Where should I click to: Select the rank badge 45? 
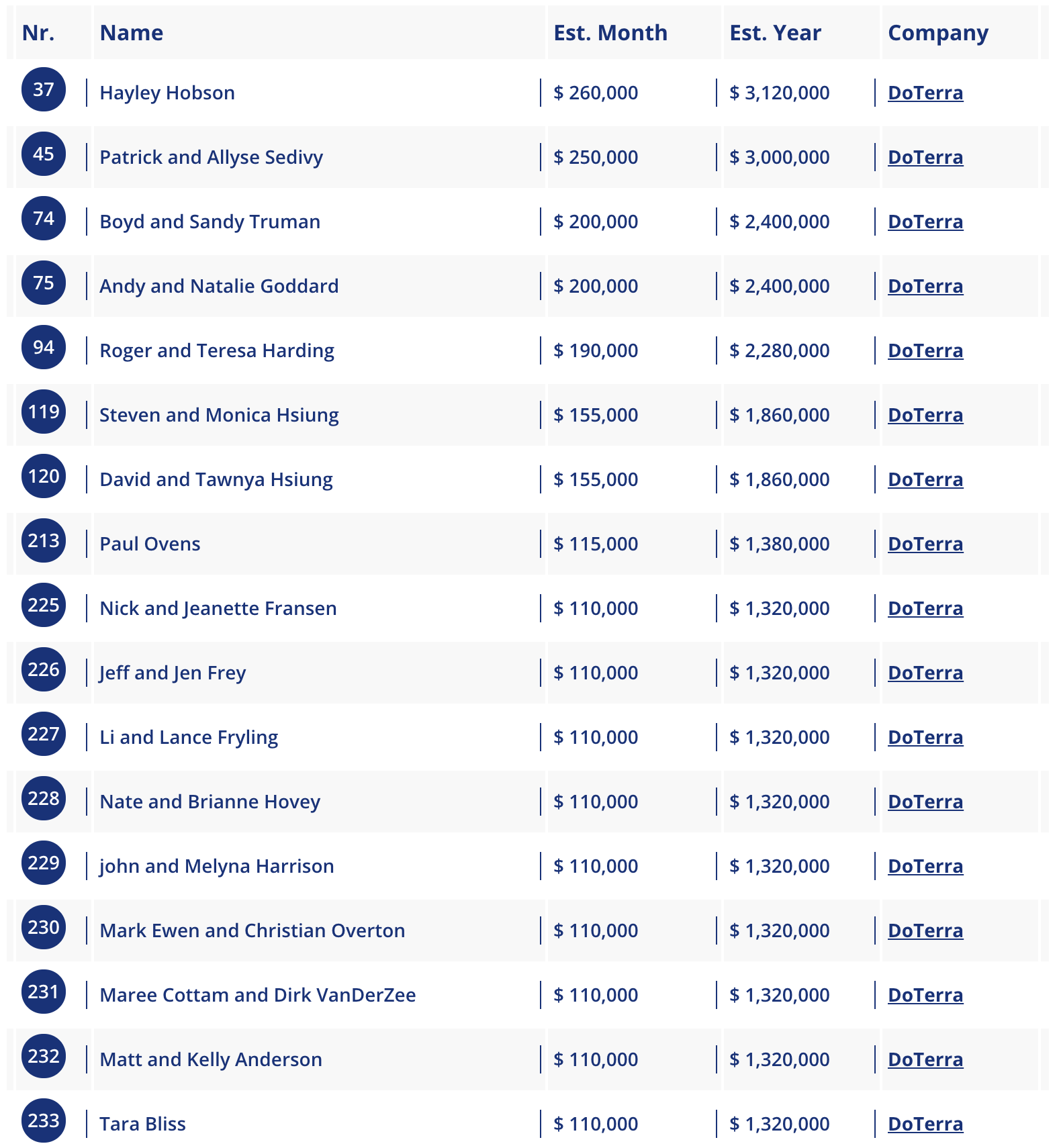click(x=44, y=154)
